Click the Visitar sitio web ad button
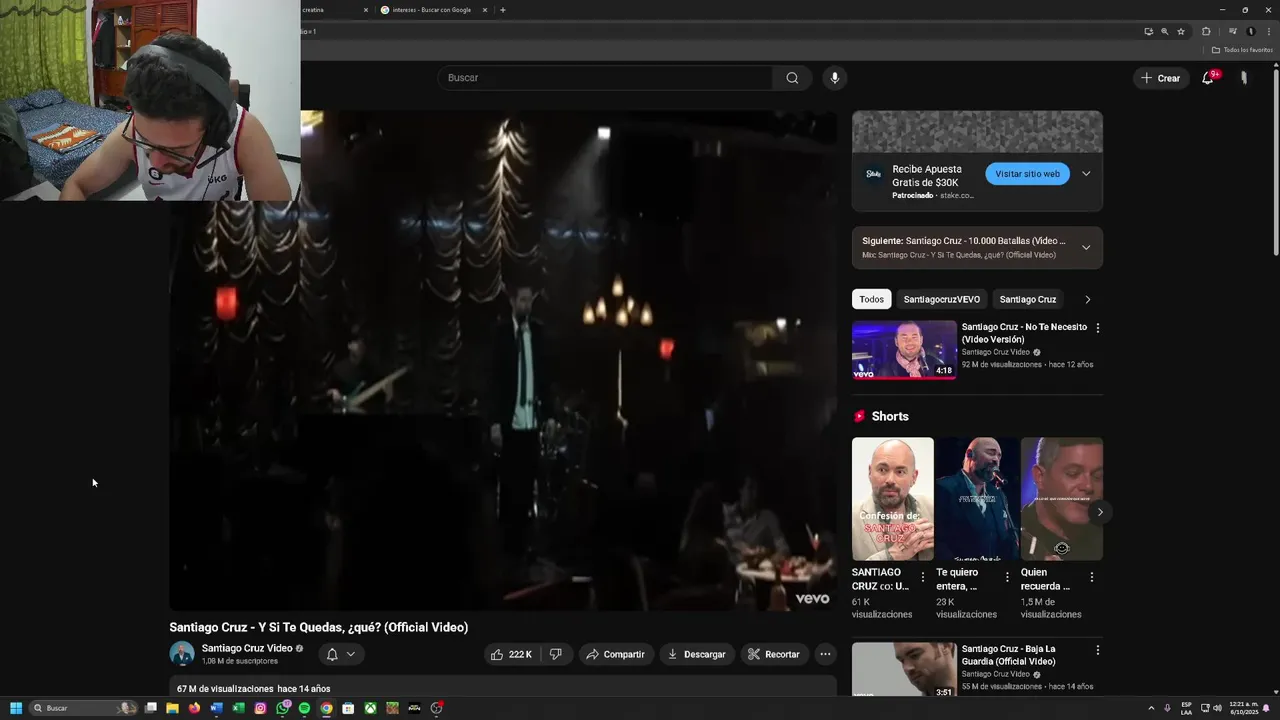Screen dimensions: 1280x720 pos(1027,174)
